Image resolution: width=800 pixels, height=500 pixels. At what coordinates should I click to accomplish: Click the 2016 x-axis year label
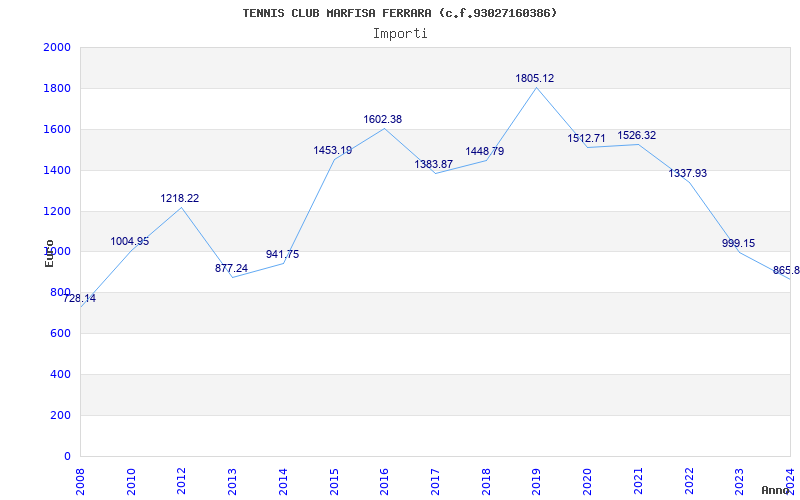384,481
